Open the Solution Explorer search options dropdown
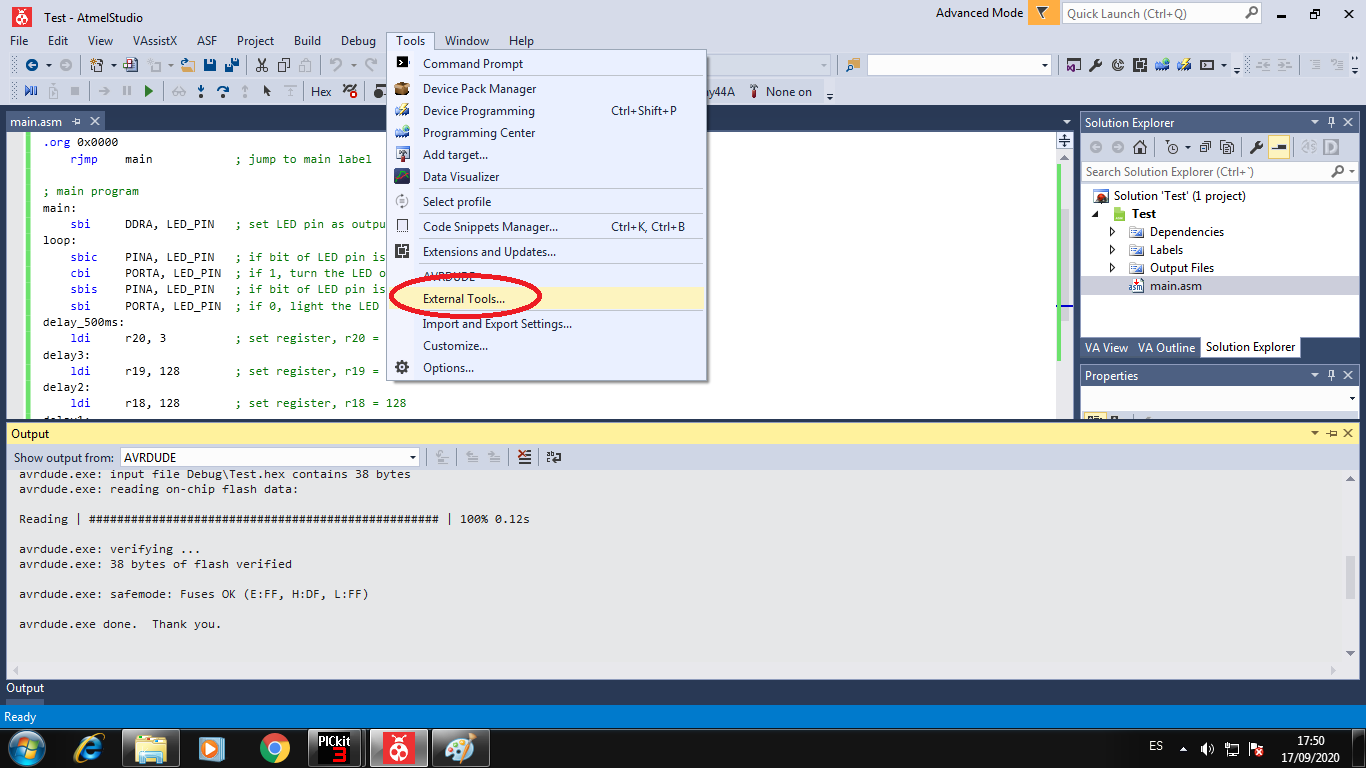The height and width of the screenshot is (768, 1366). click(x=1351, y=172)
